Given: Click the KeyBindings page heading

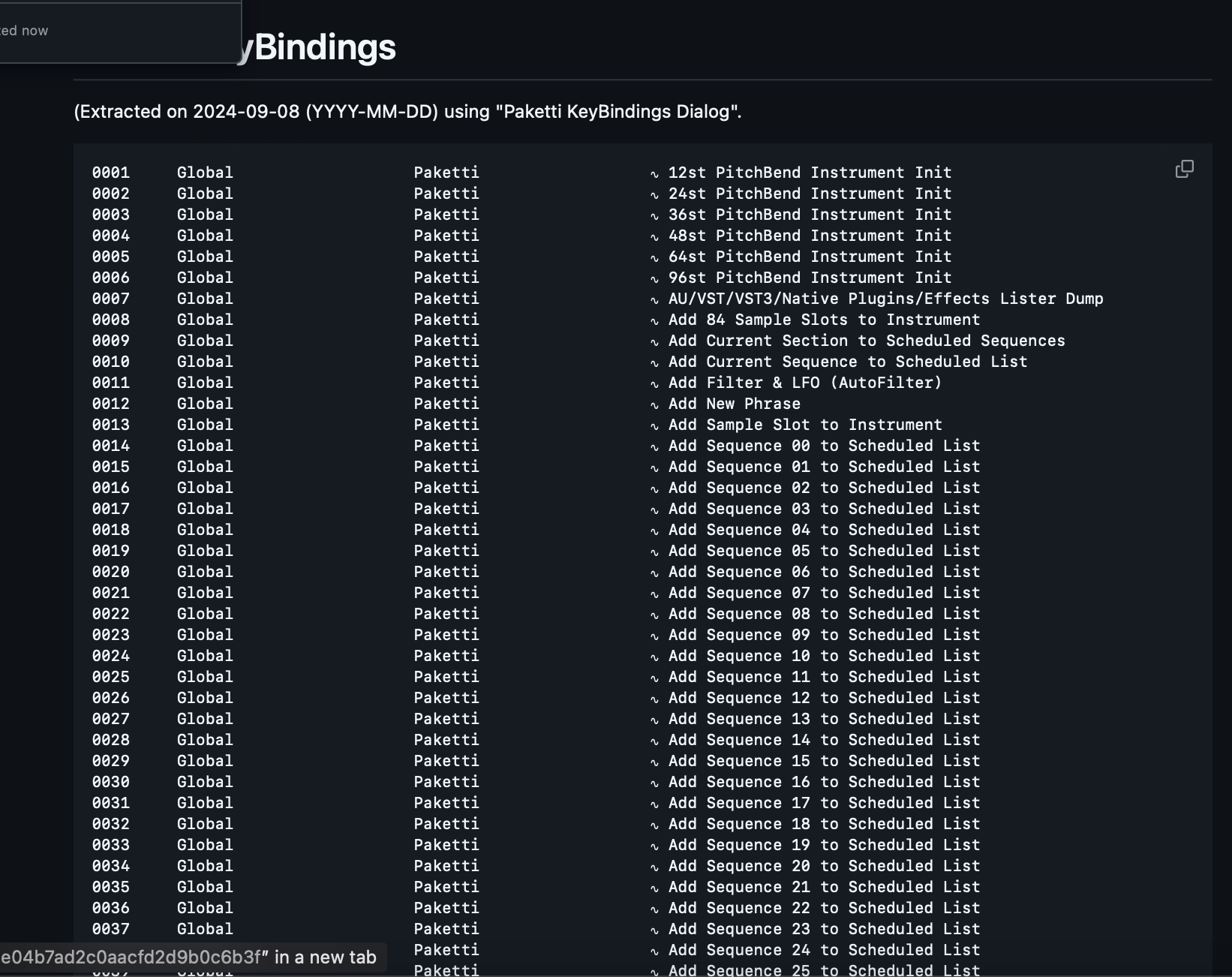Looking at the screenshot, I should tap(324, 47).
